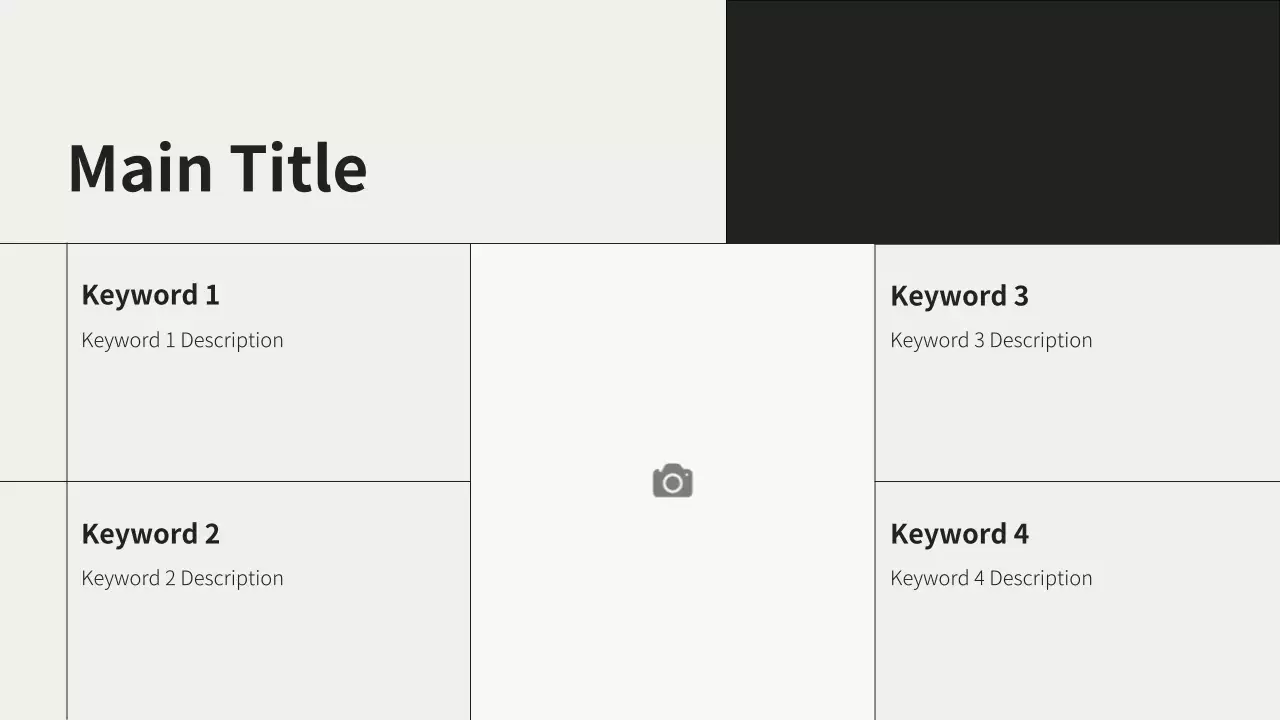1280x720 pixels.
Task: Click the camera icon in the picture placeholder
Action: click(x=672, y=481)
